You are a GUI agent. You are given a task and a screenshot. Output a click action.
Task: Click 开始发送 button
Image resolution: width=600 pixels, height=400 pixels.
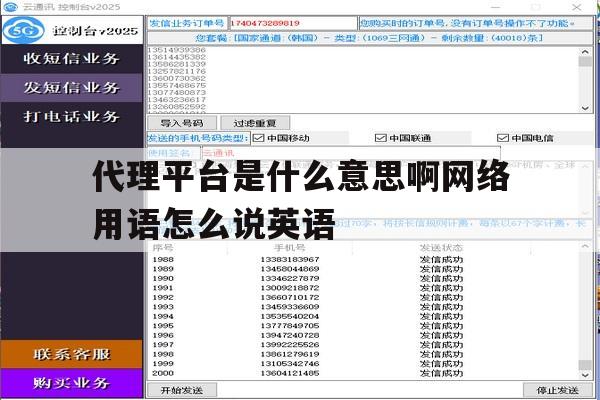pos(182,390)
